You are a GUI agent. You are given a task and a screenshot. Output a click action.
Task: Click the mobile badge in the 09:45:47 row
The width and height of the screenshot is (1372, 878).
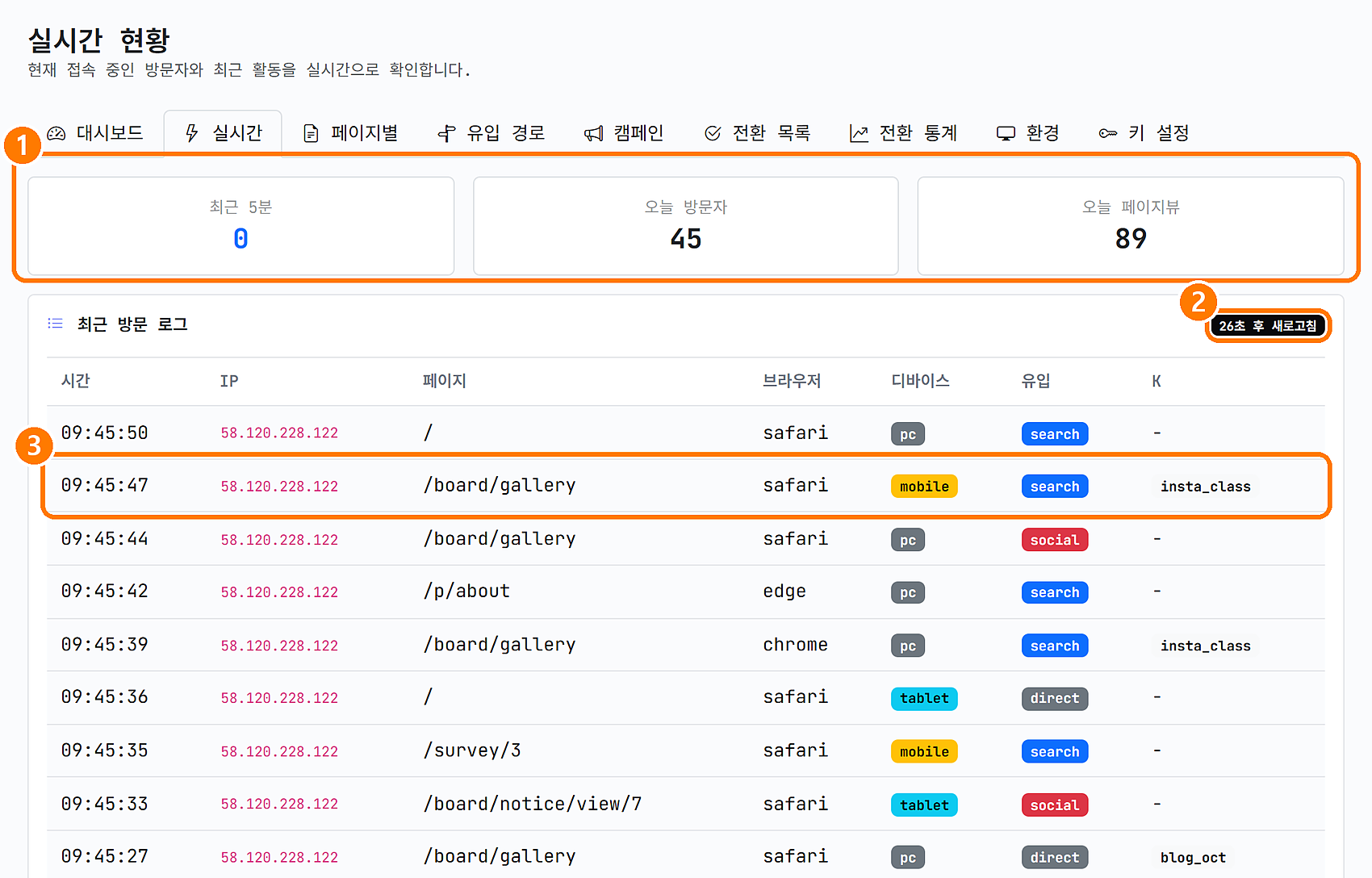coord(924,487)
